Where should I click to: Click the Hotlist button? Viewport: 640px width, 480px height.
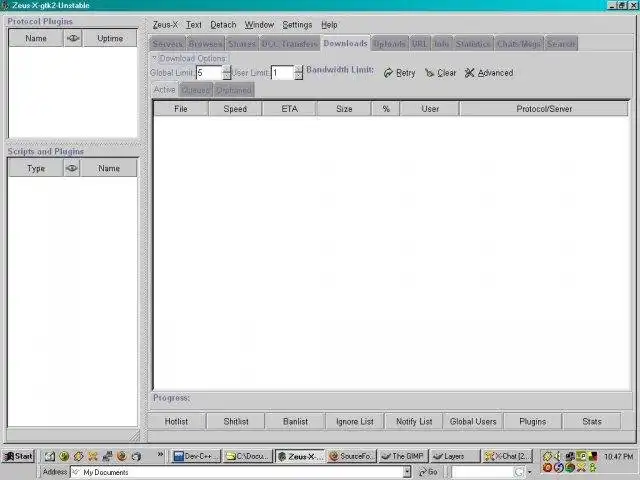pyautogui.click(x=176, y=421)
